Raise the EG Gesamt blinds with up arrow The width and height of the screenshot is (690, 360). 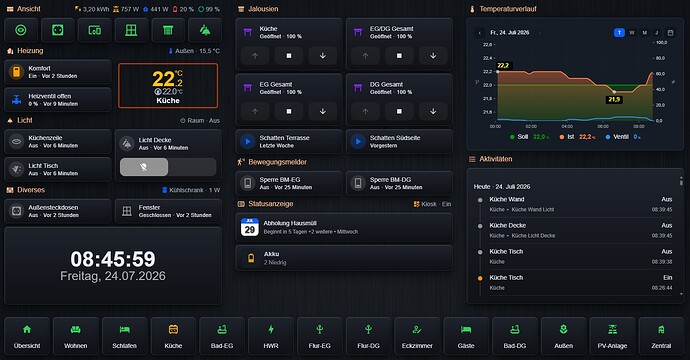[x=255, y=111]
